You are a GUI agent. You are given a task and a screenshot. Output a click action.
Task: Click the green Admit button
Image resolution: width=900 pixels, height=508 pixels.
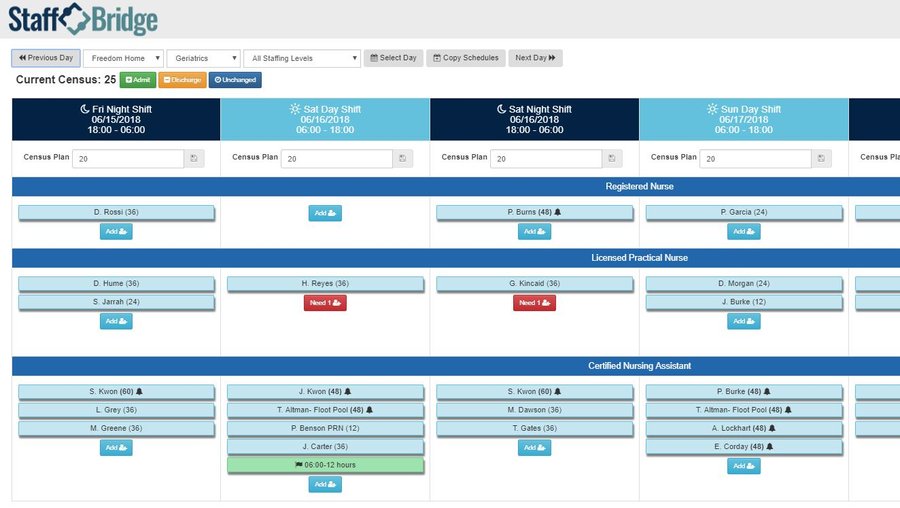coord(137,80)
